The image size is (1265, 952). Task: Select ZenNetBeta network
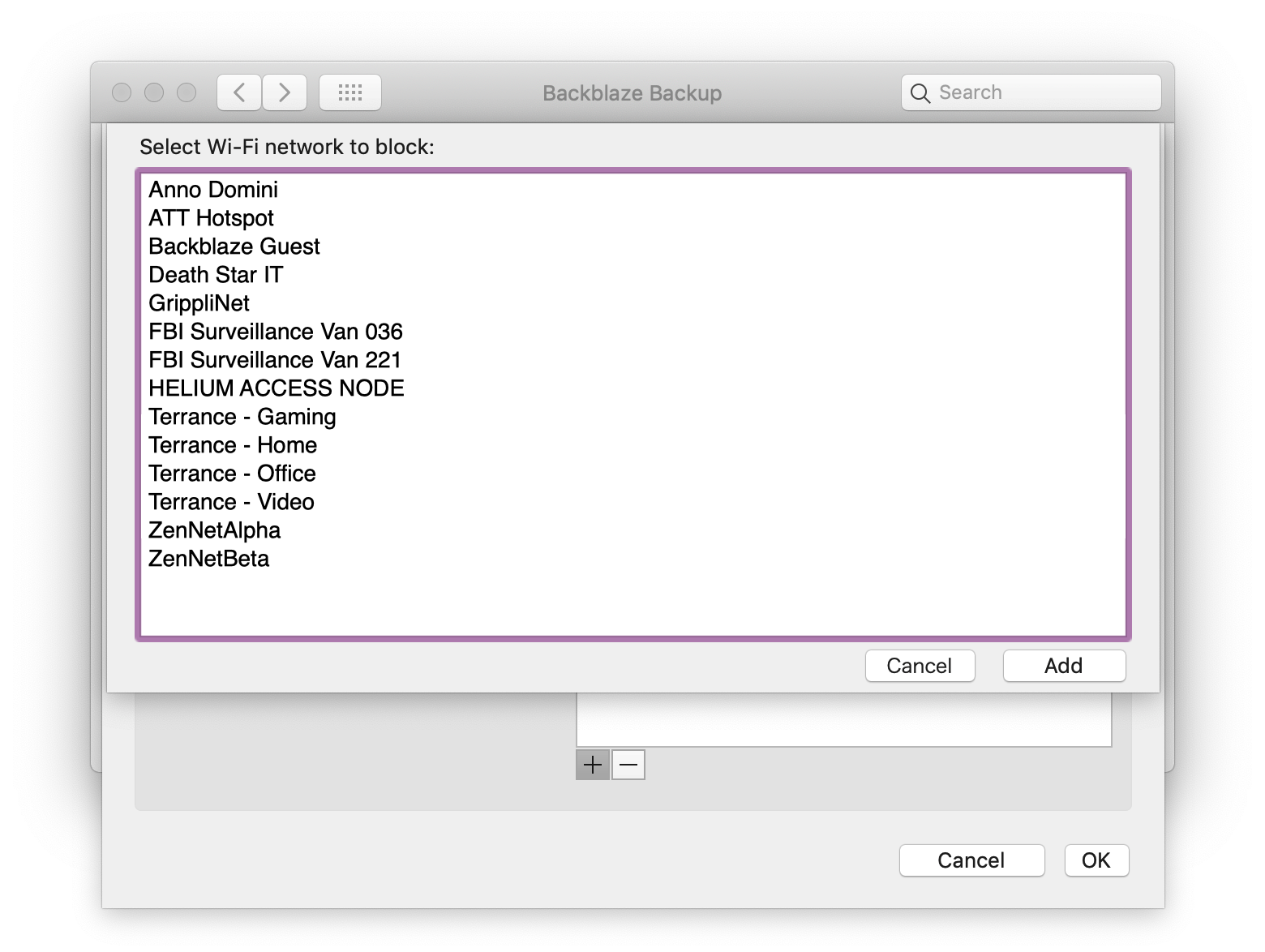pos(632,559)
